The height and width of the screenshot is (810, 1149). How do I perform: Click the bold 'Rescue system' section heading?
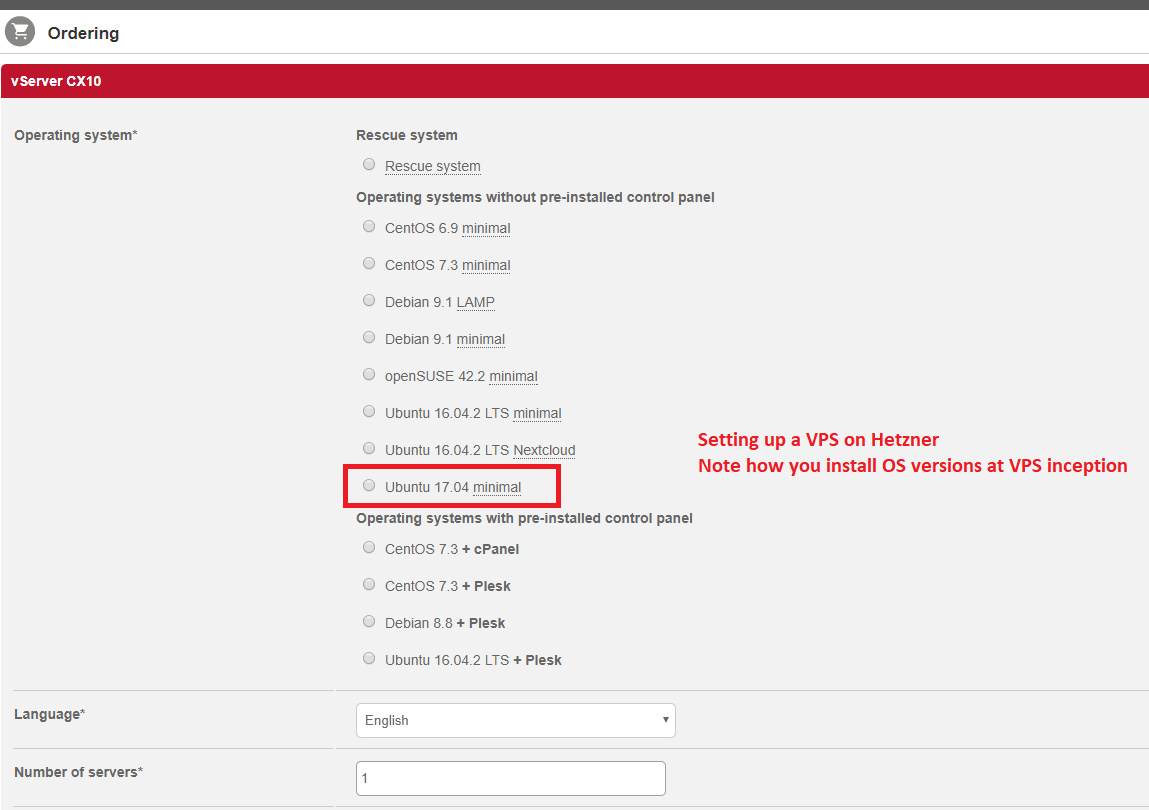407,135
